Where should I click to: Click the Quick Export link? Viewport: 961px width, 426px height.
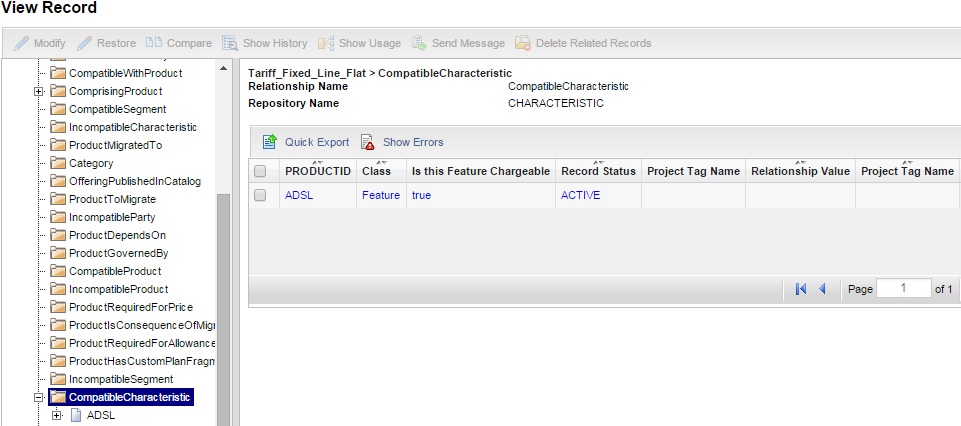[x=317, y=142]
